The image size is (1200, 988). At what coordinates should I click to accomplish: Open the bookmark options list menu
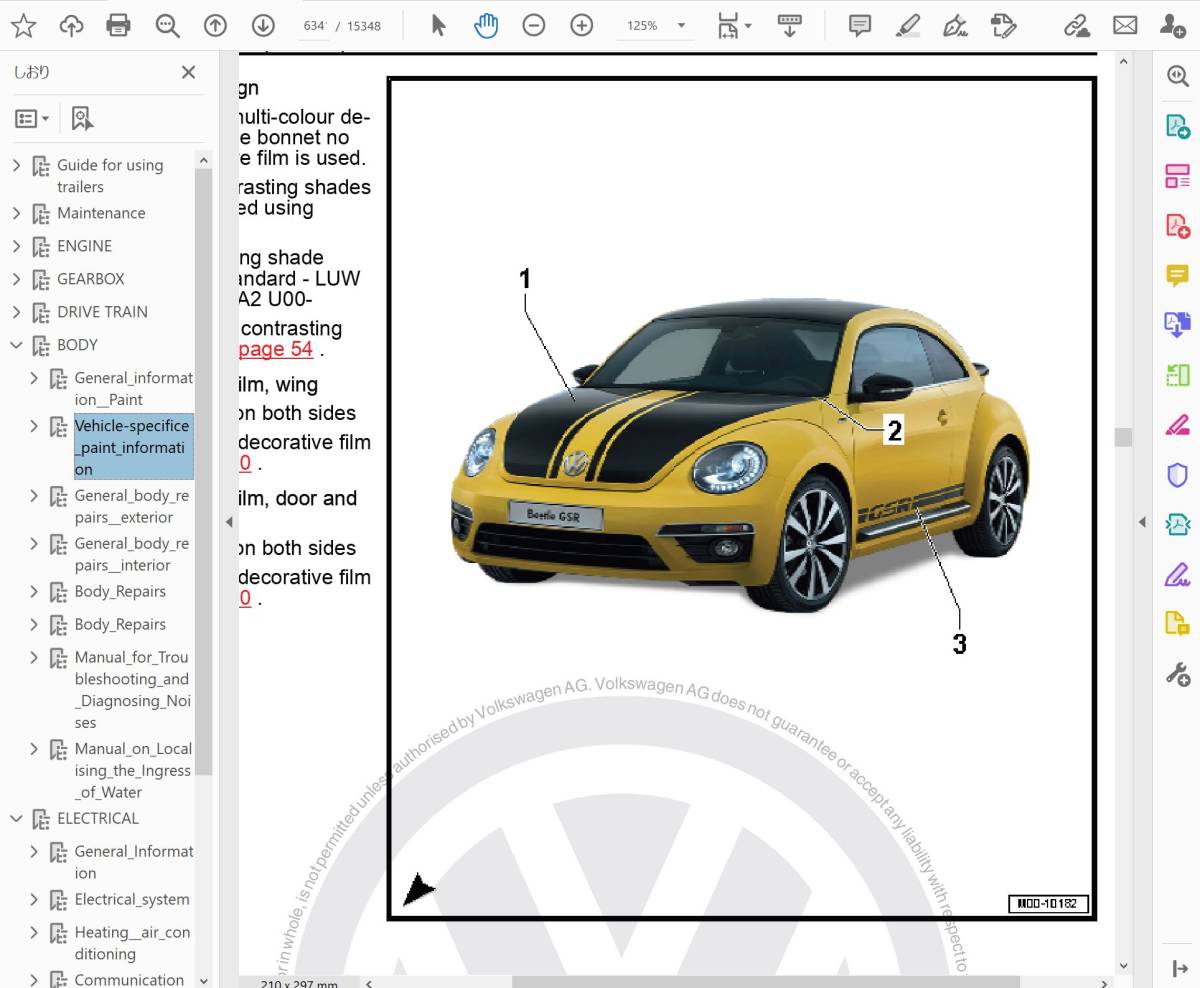tap(32, 119)
